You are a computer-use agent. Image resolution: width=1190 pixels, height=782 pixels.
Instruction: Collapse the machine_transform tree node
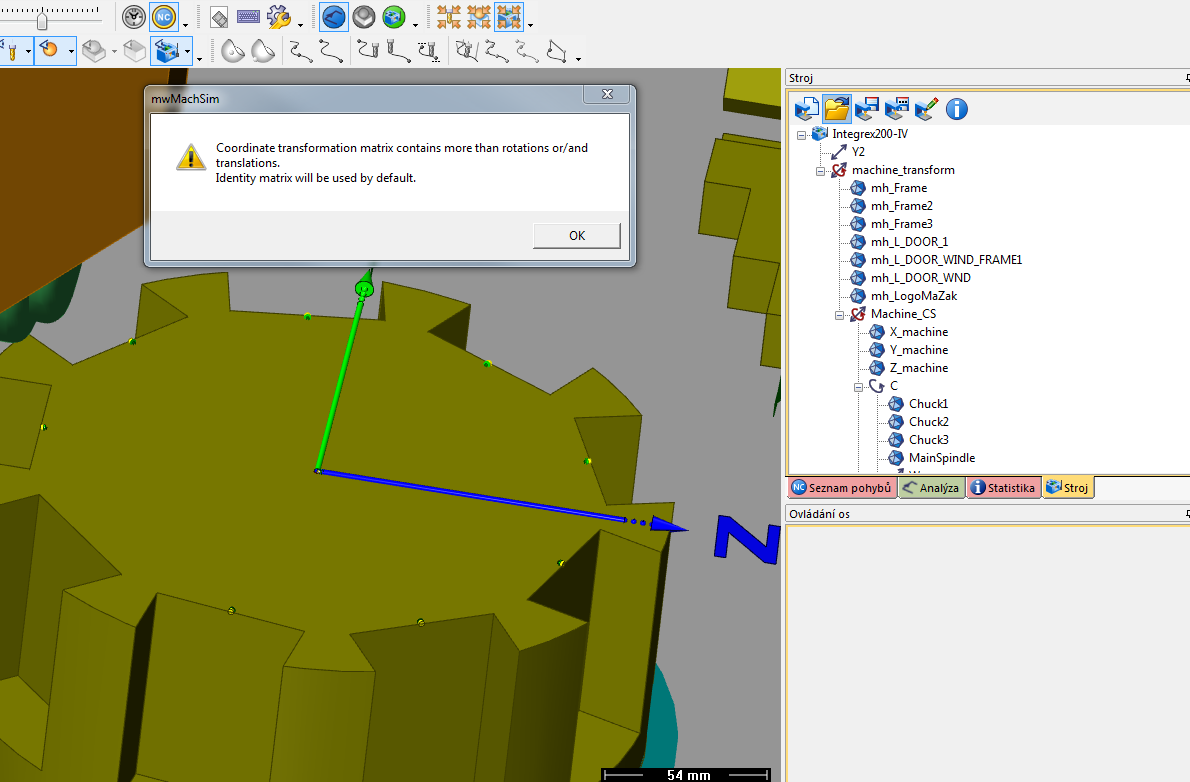(821, 170)
